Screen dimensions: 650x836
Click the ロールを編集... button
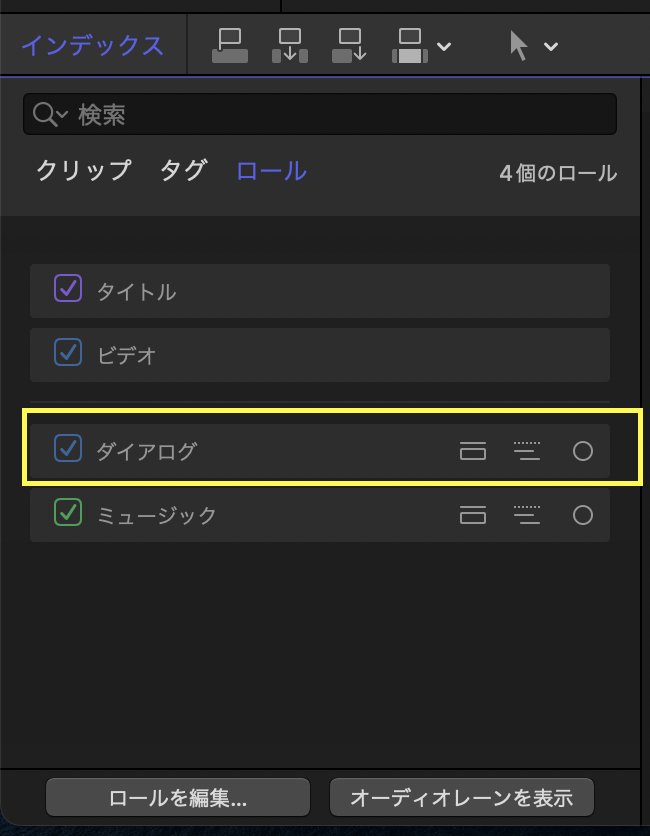178,798
